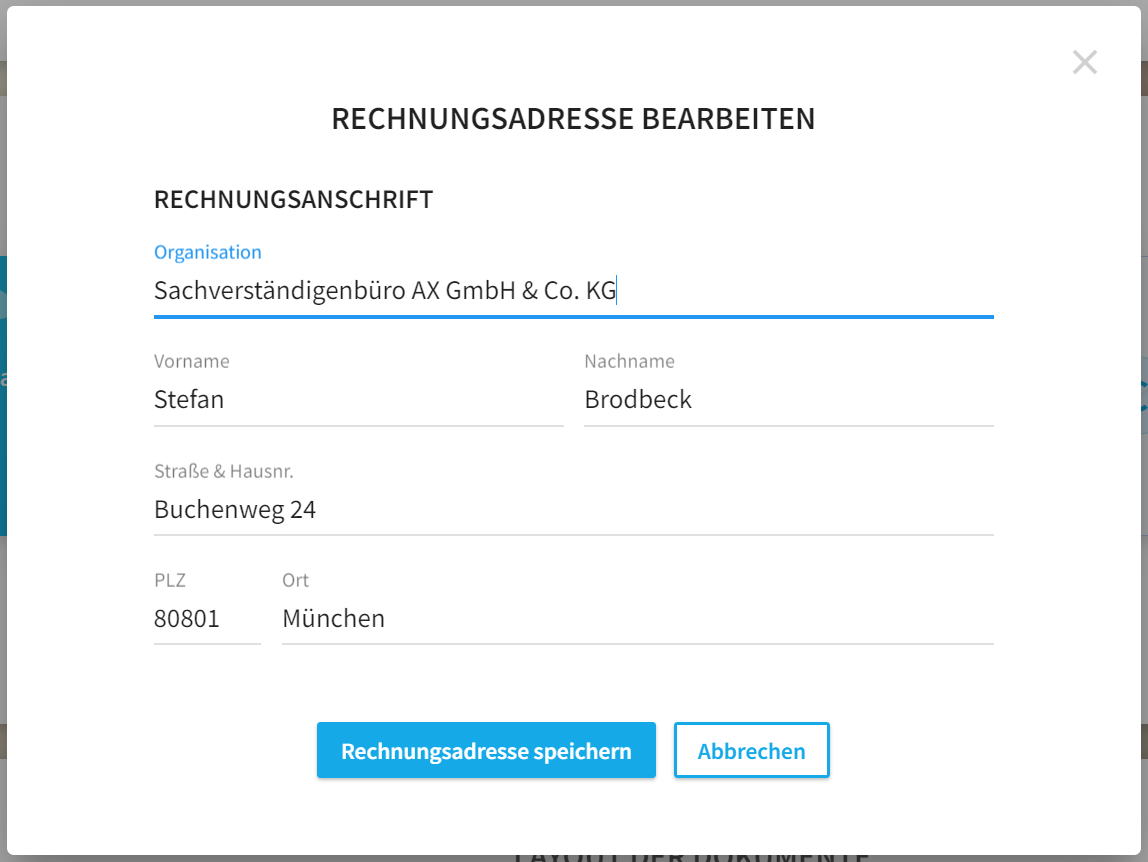Save with Rechnungsadresse speichern button

click(x=486, y=750)
